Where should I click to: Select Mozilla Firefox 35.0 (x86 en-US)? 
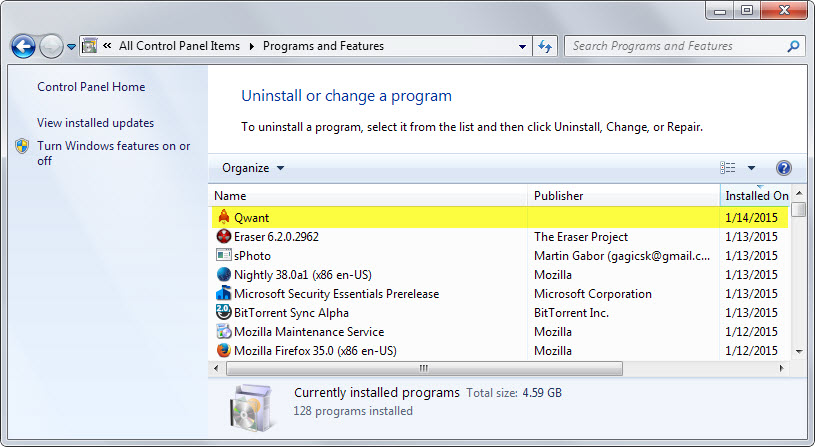click(x=315, y=351)
